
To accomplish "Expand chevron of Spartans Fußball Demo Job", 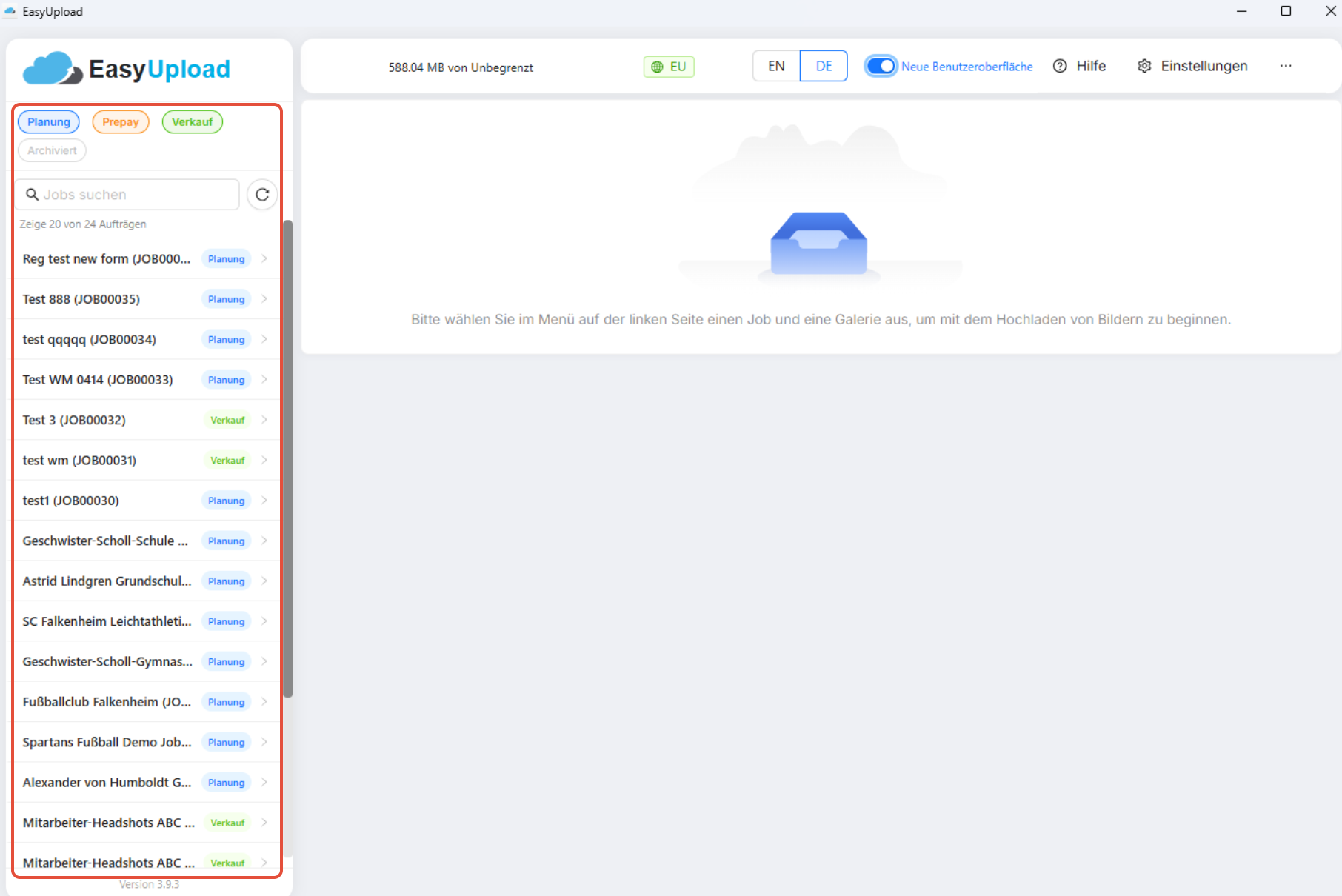I will (x=264, y=742).
